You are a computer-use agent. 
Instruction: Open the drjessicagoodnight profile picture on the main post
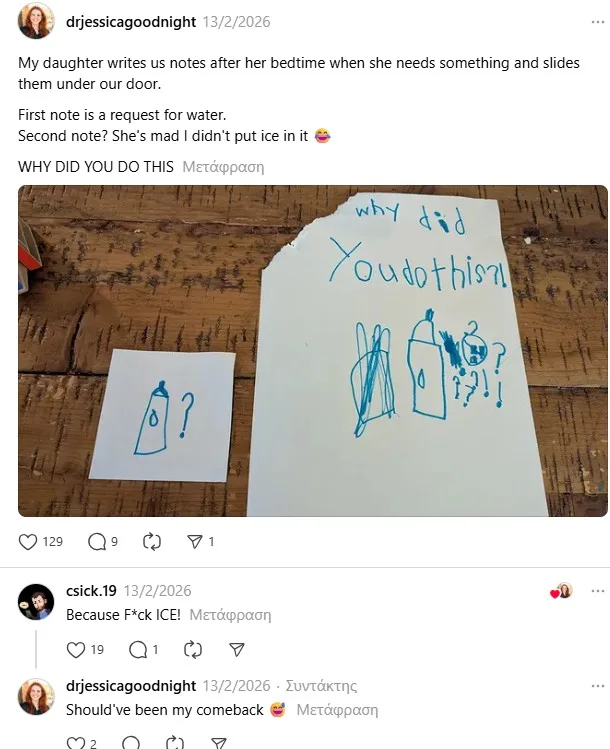coord(36,21)
